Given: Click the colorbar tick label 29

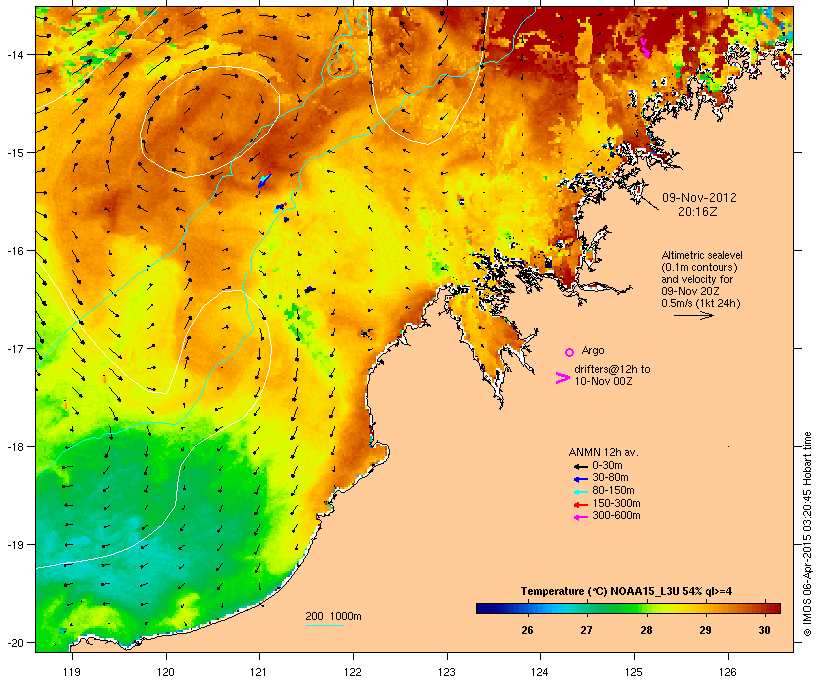Looking at the screenshot, I should (x=705, y=630).
